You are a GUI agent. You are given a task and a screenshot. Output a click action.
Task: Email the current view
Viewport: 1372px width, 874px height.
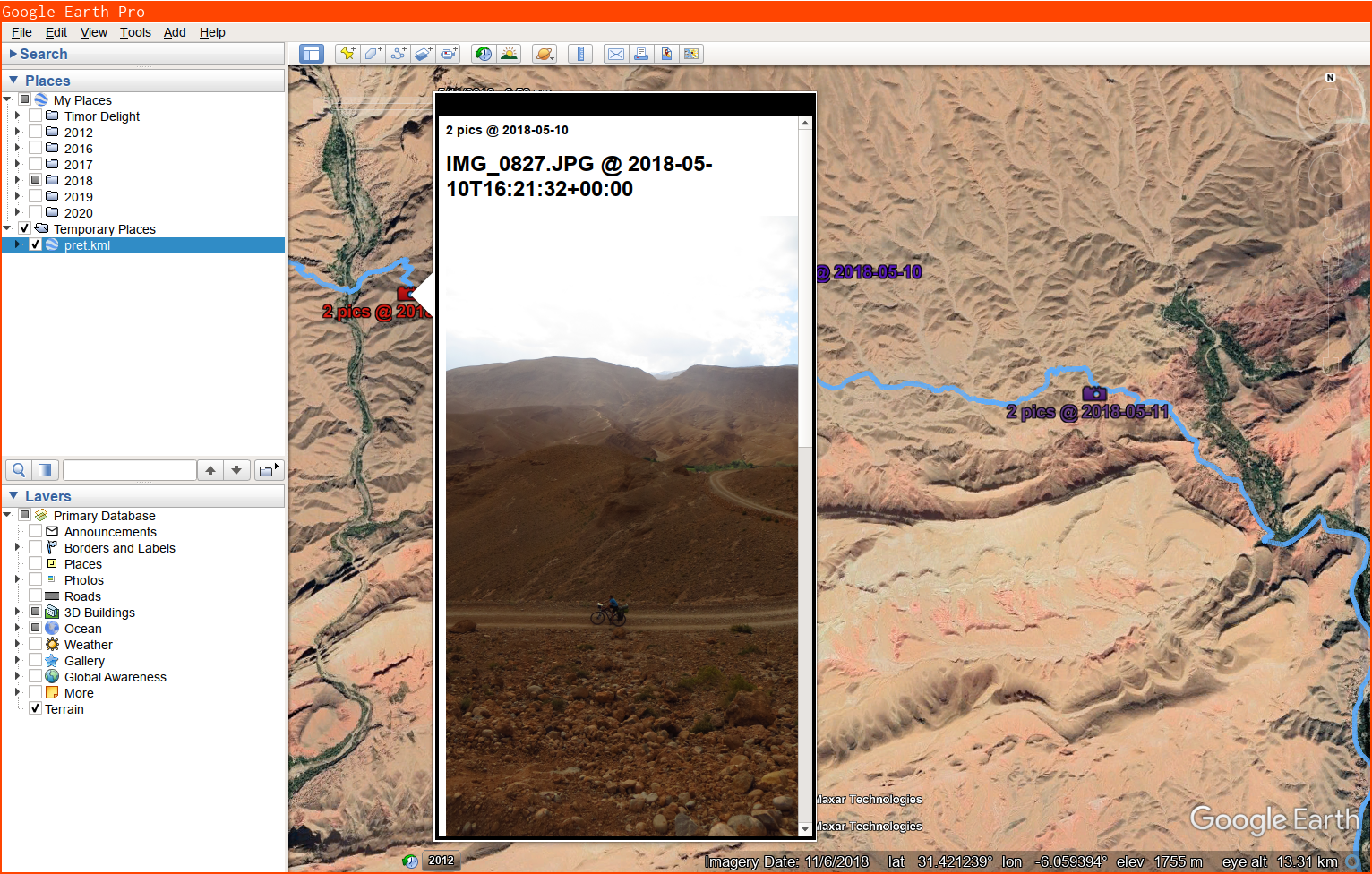(615, 54)
